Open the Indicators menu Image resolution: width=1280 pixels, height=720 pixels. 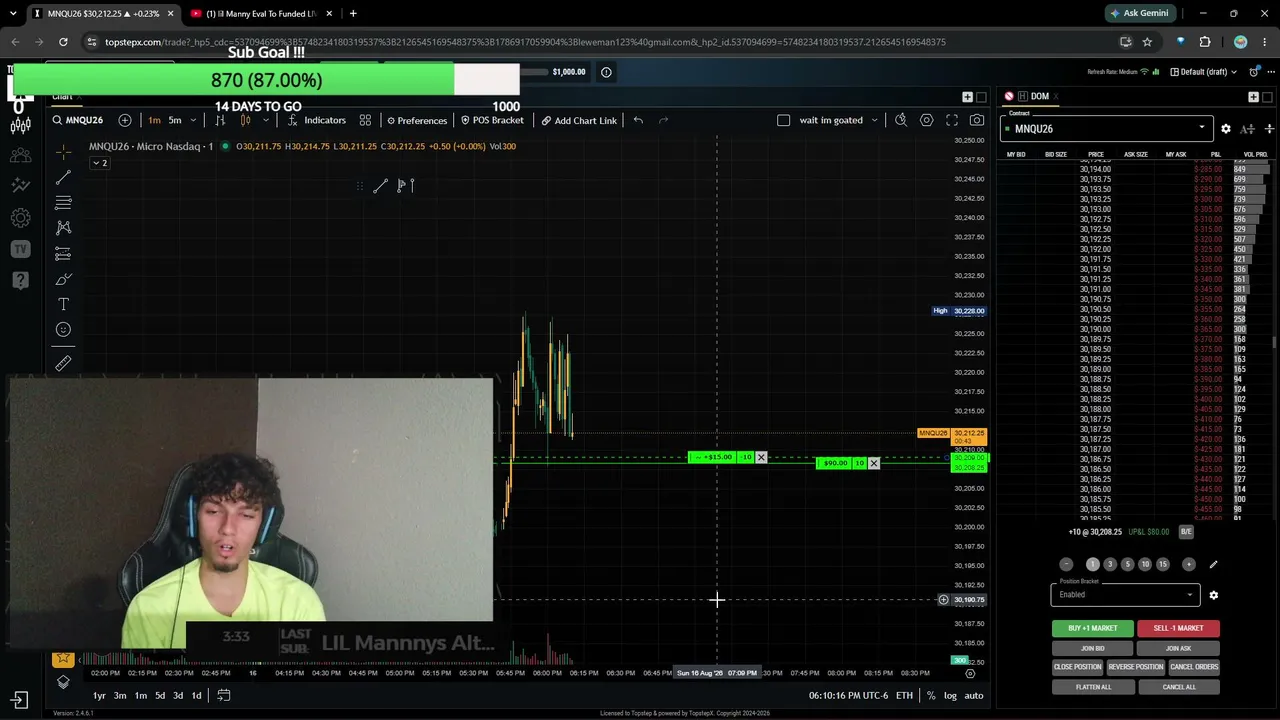tap(316, 120)
